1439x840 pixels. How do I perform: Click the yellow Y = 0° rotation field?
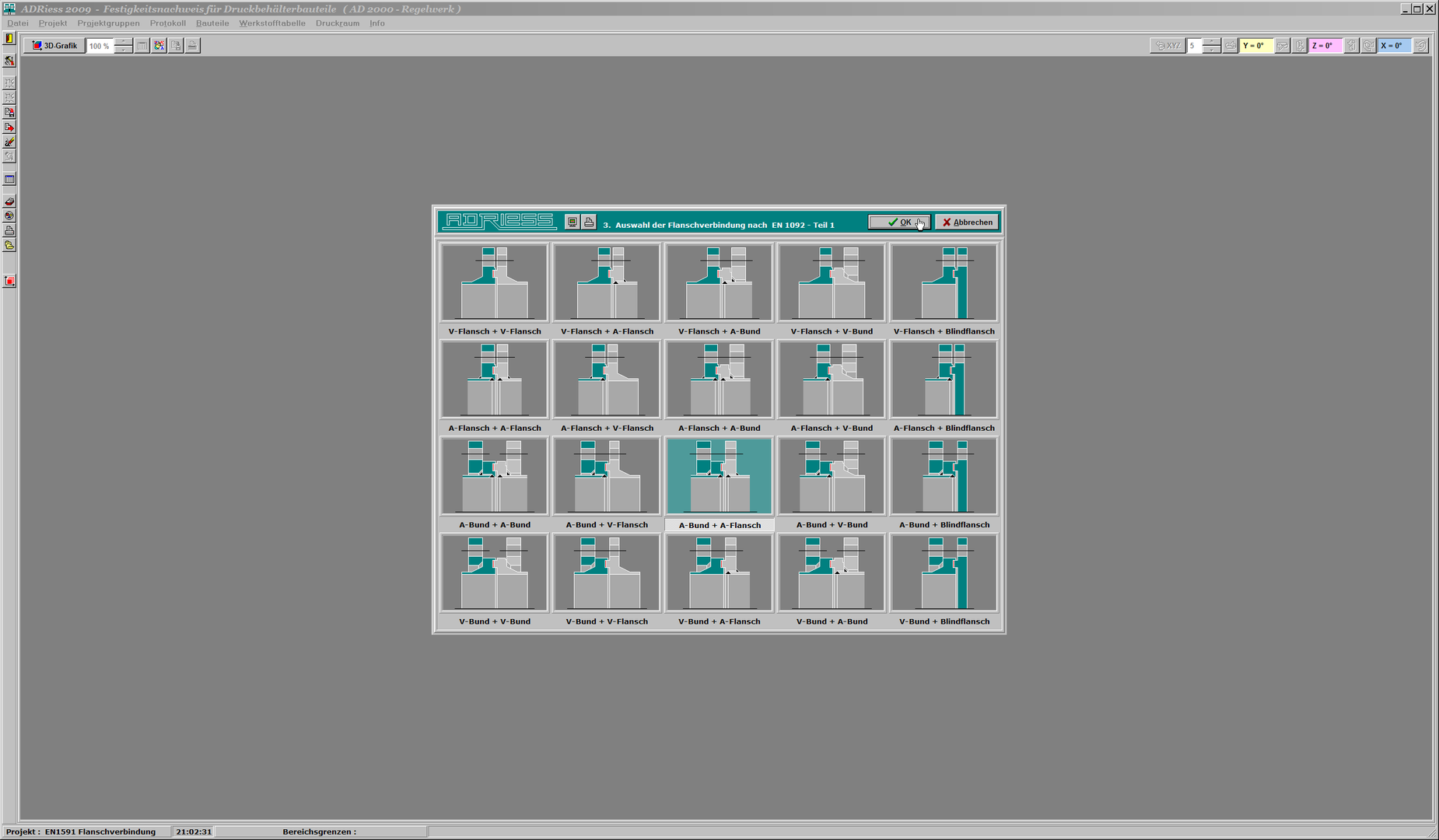(1255, 46)
